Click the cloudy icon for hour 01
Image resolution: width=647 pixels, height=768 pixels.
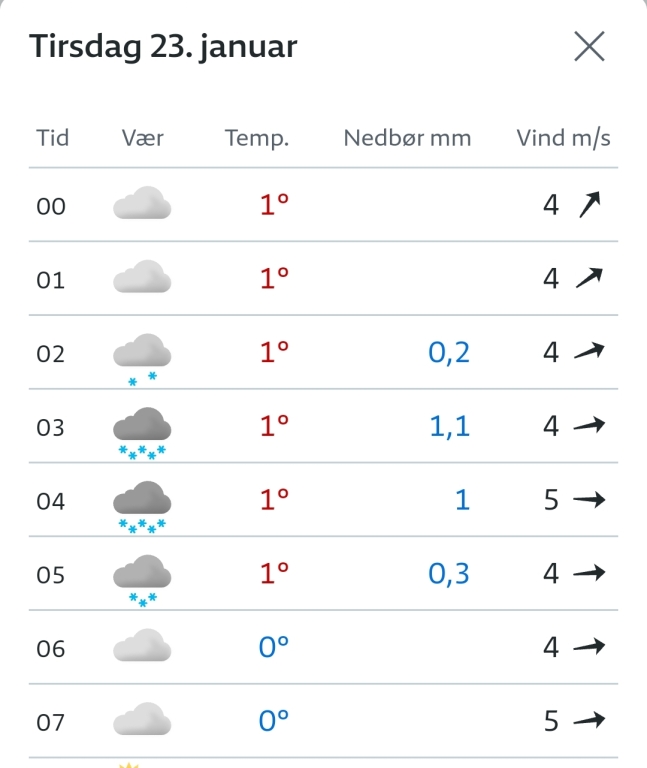[x=142, y=277]
